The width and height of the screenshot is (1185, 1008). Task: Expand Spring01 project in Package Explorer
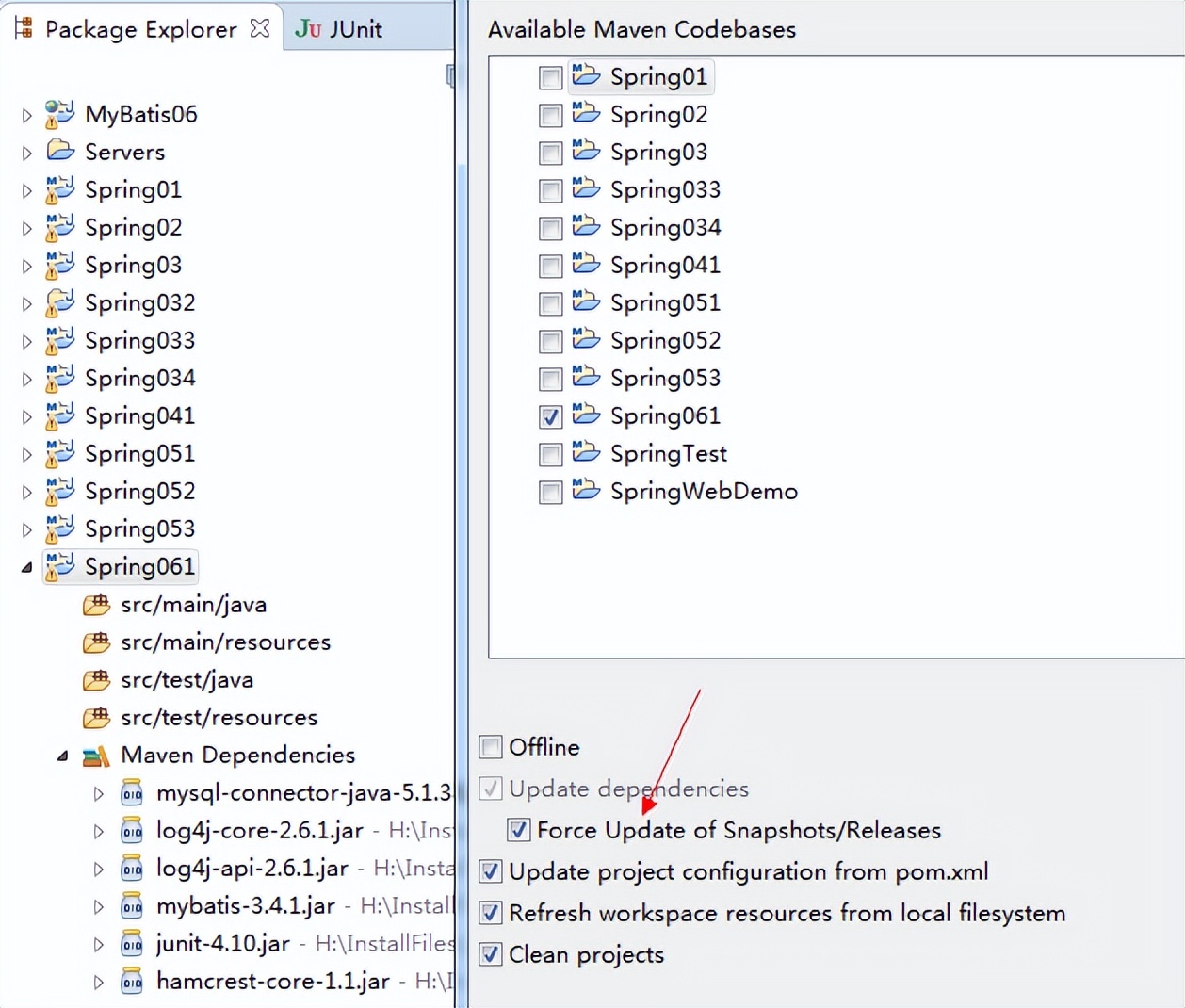tap(26, 190)
